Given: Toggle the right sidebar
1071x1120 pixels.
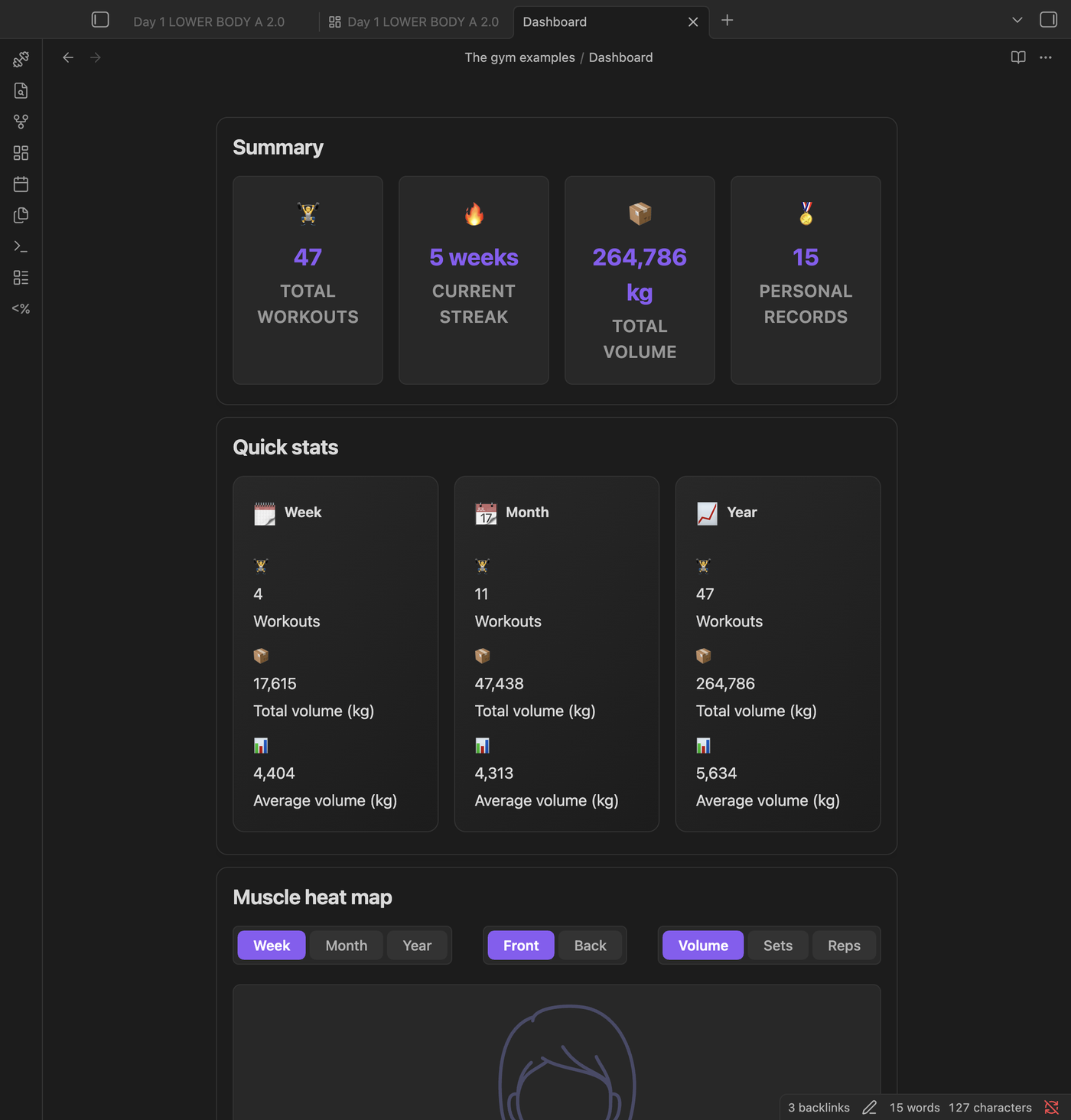Looking at the screenshot, I should point(1048,20).
